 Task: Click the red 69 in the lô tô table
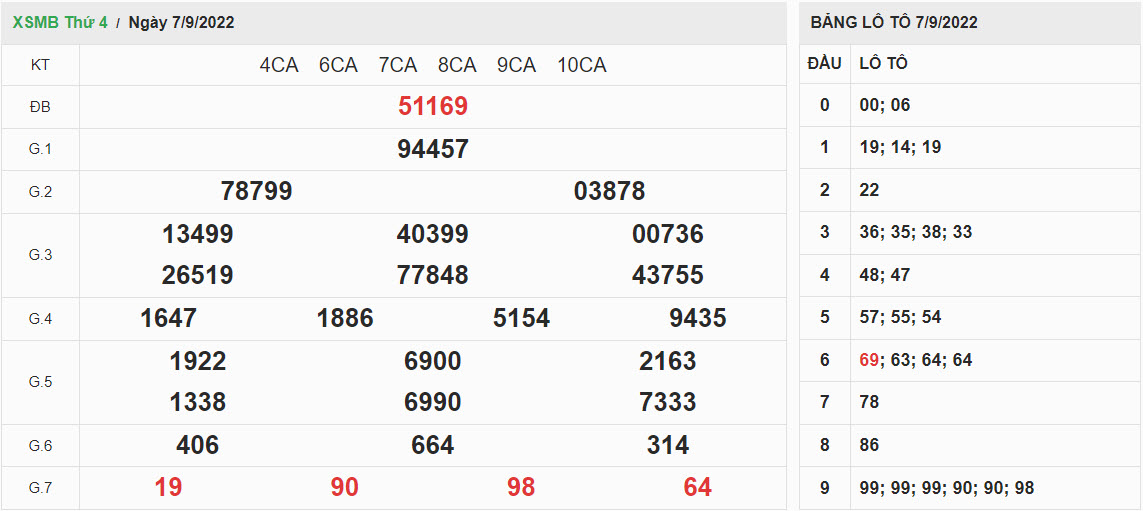[868, 360]
